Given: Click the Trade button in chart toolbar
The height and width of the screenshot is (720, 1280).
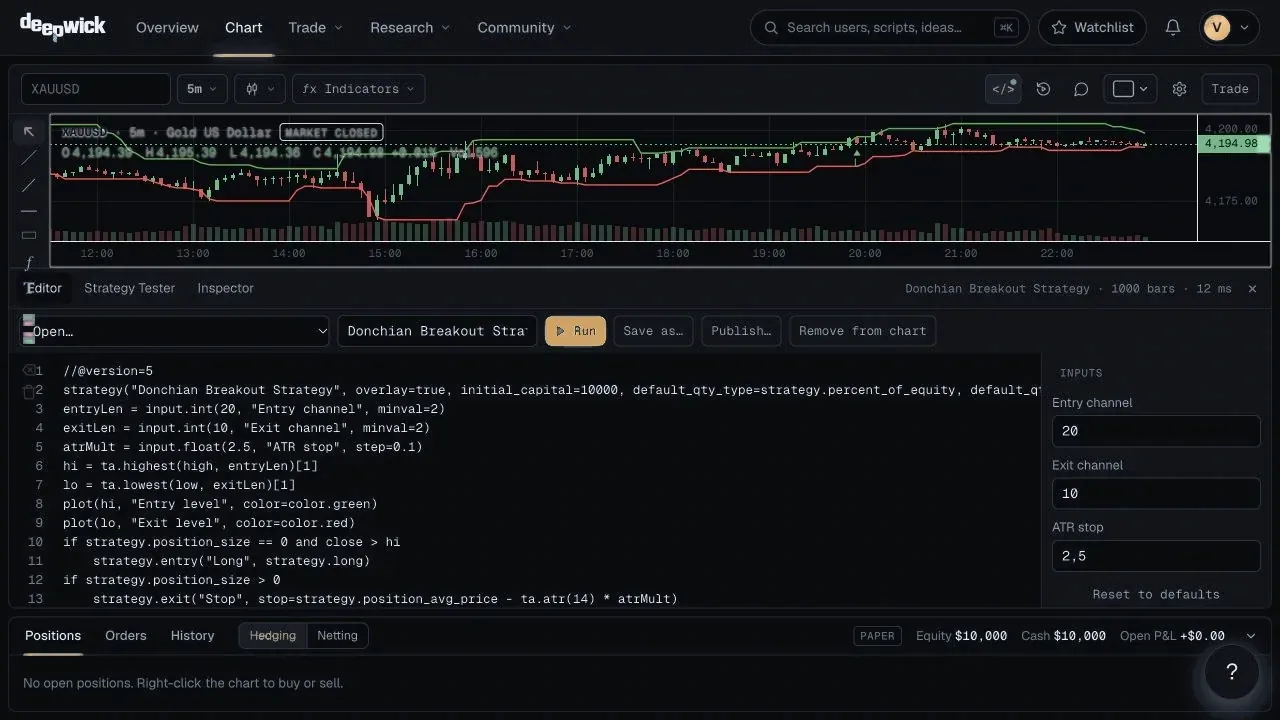Looking at the screenshot, I should click(1230, 89).
